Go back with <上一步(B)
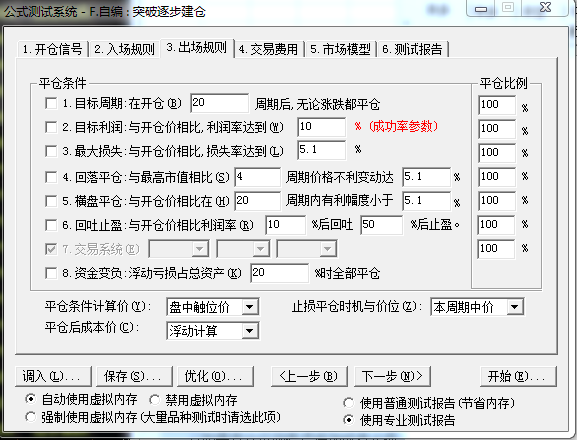 pos(309,376)
